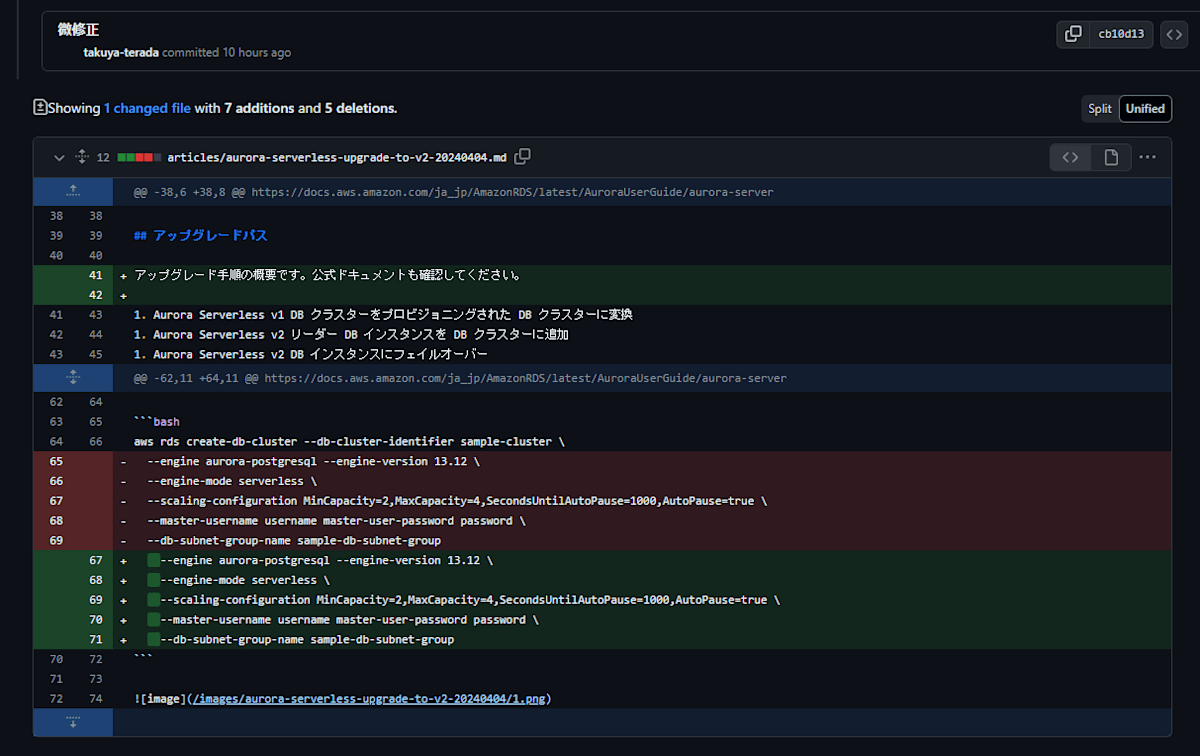Viewport: 1200px width, 756px height.
Task: Show rich diff document view
Action: pos(1111,158)
